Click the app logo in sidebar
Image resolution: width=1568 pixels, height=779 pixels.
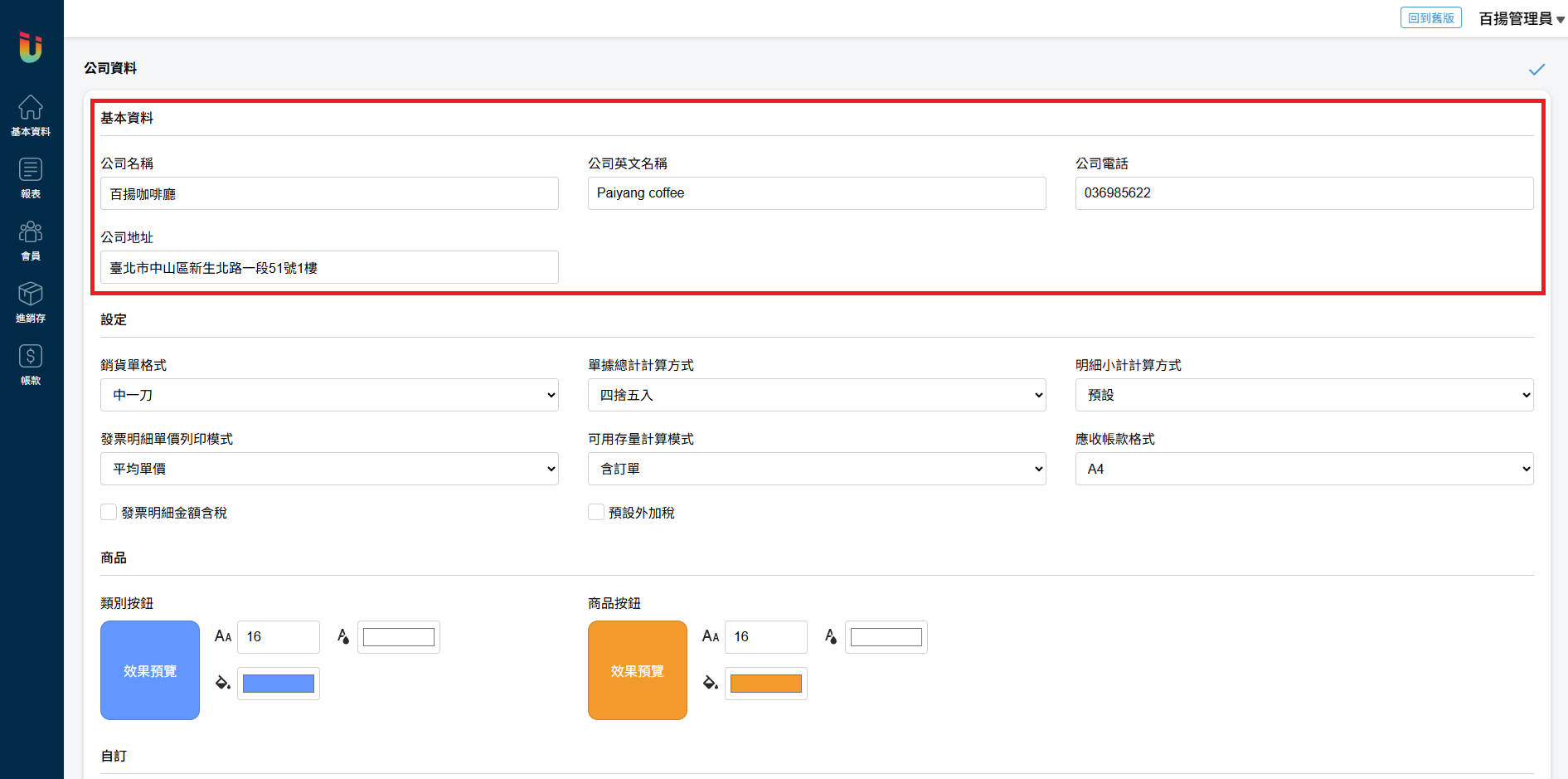pyautogui.click(x=31, y=47)
